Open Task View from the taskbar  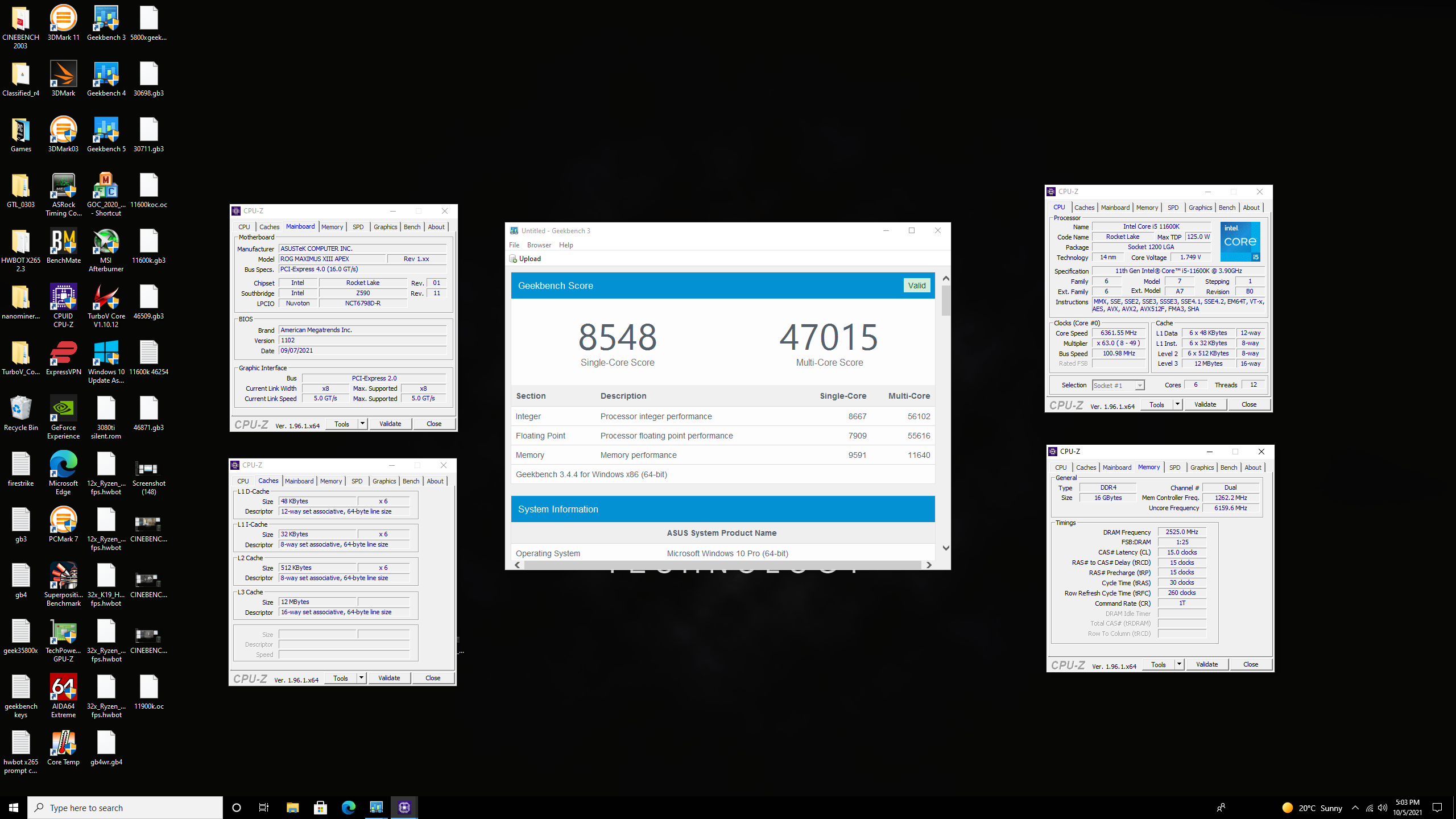coord(264,808)
